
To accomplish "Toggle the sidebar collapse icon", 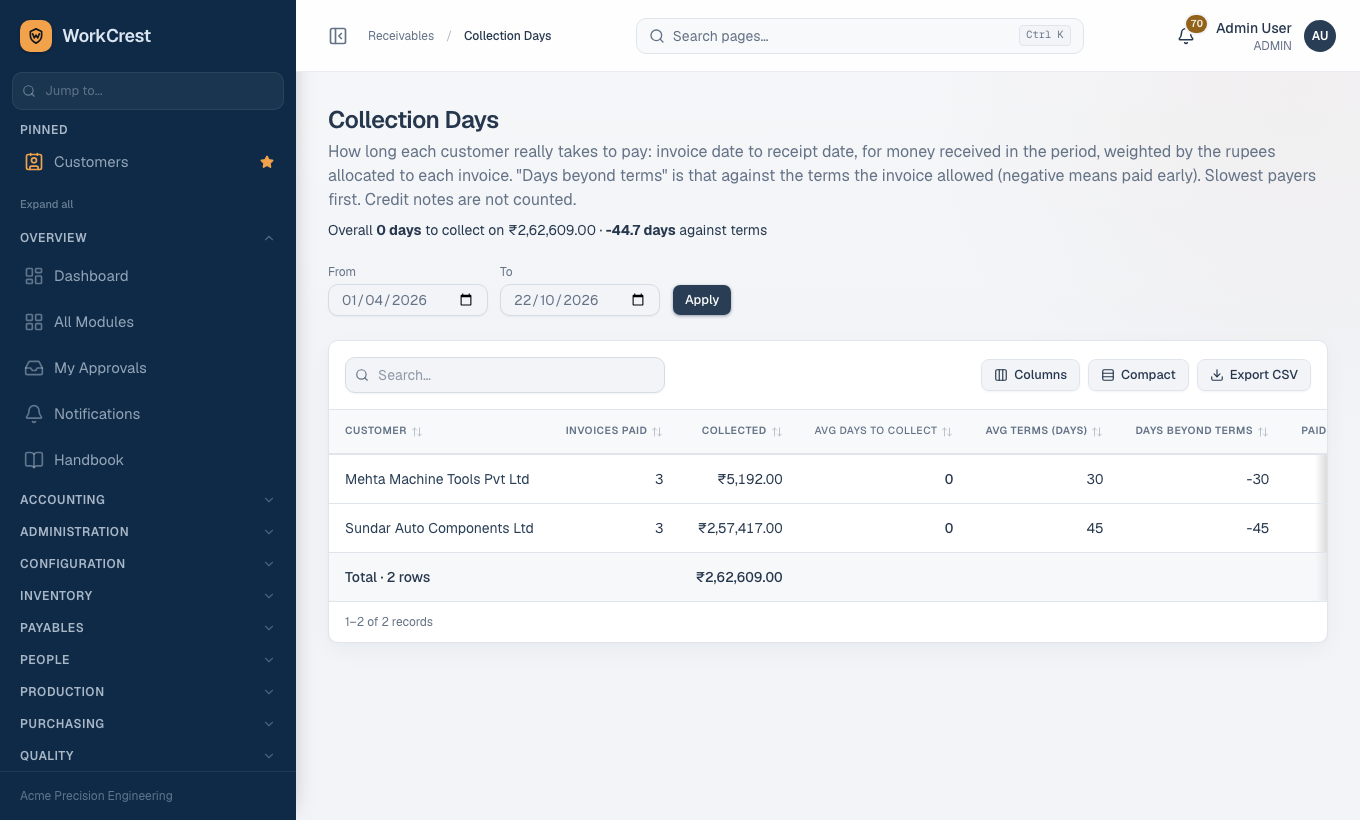I will coord(338,36).
